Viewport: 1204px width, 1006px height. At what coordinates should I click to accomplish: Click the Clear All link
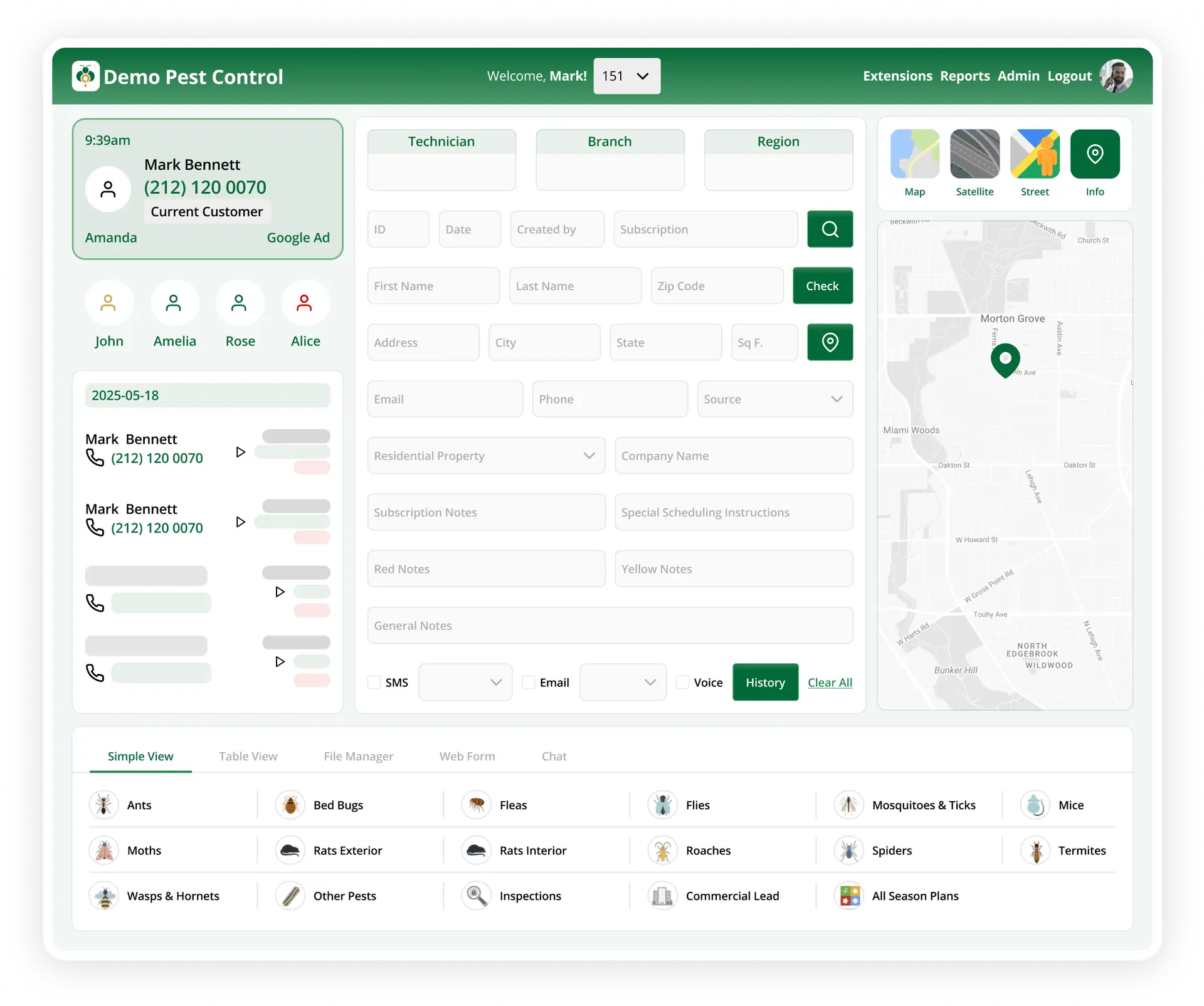[829, 683]
